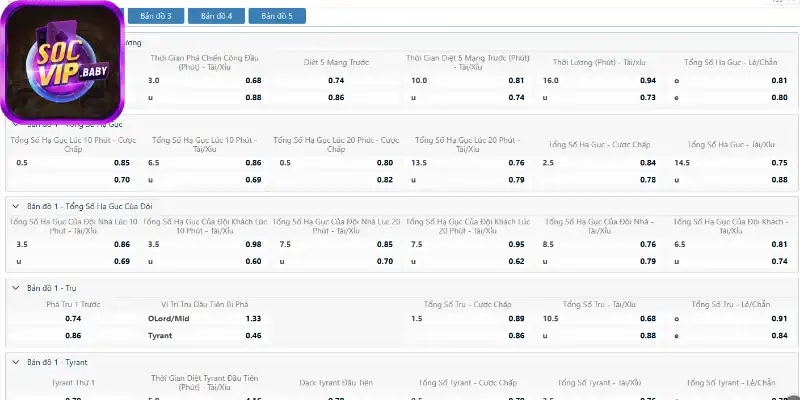Select 7.5 over odds 0.95 for Đội Khách 20 Phút
Image resolution: width=800 pixels, height=400 pixels.
click(468, 243)
